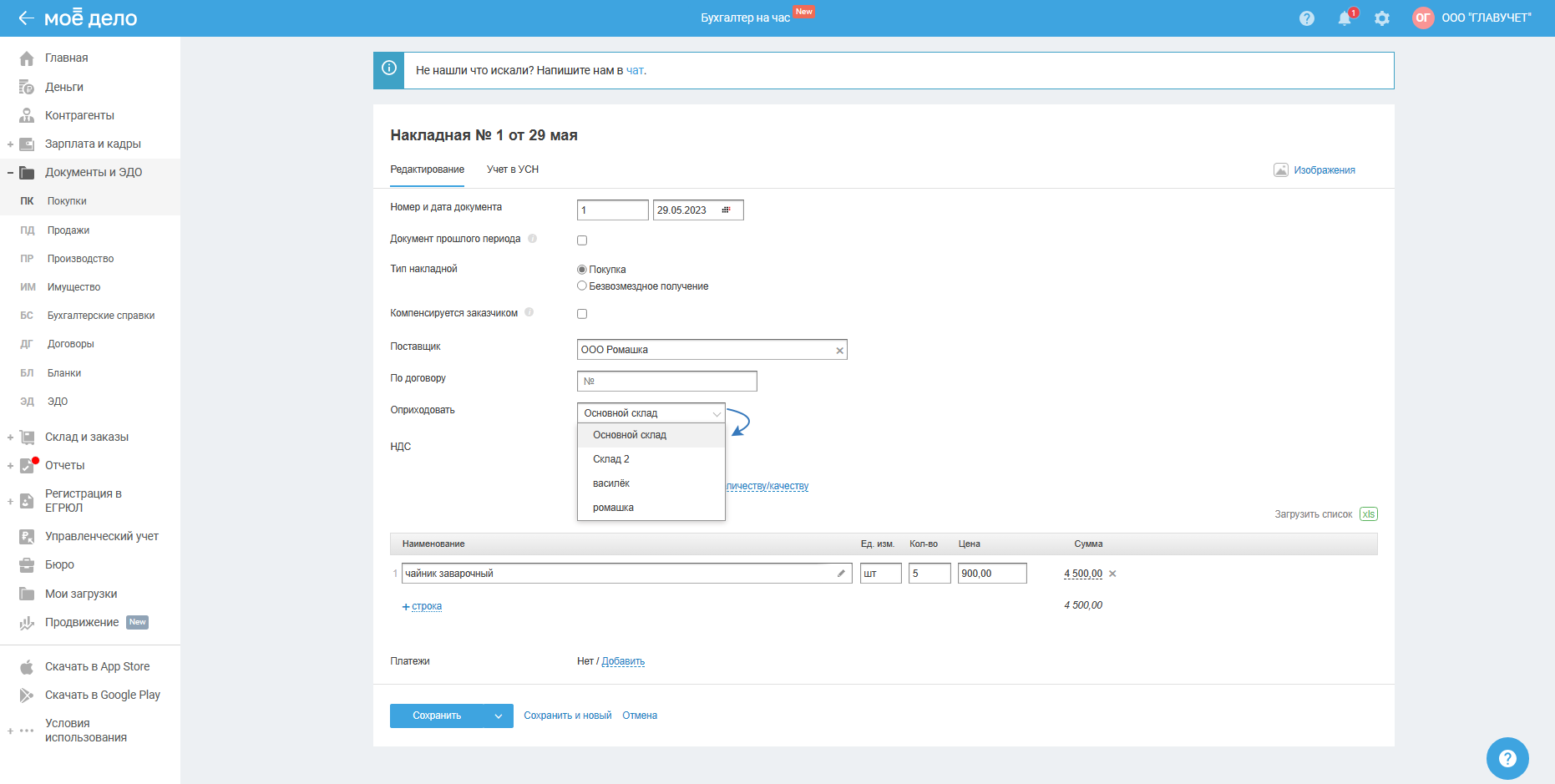
Task: Click the Контрагенты sidebar icon
Action: point(27,115)
